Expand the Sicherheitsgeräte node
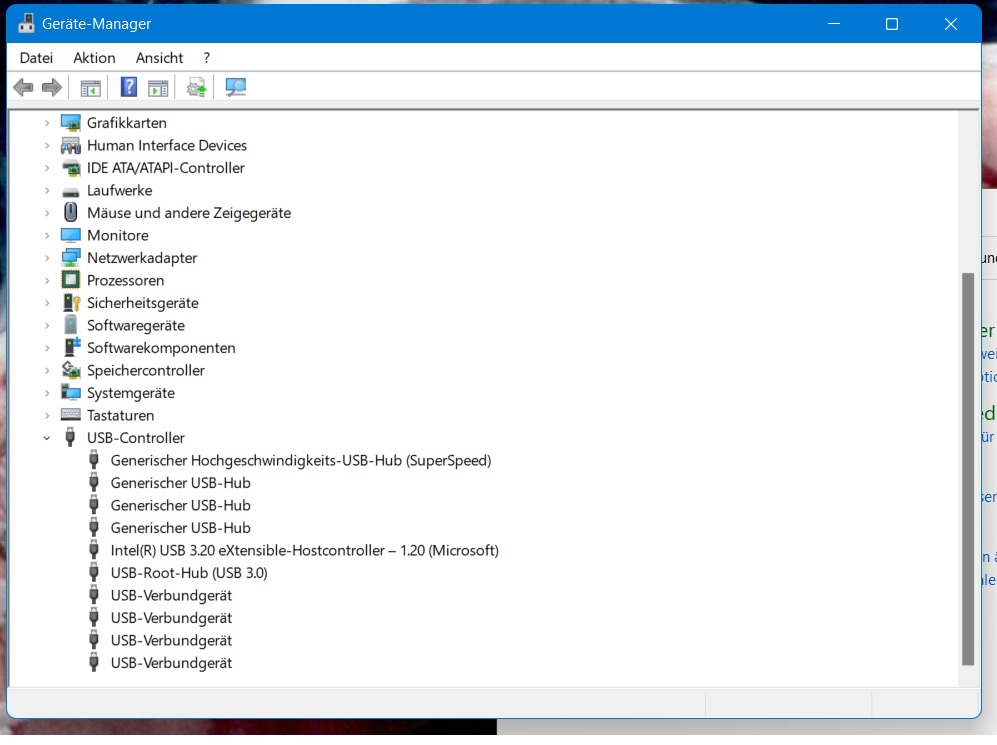Viewport: 997px width, 745px height. click(x=47, y=303)
